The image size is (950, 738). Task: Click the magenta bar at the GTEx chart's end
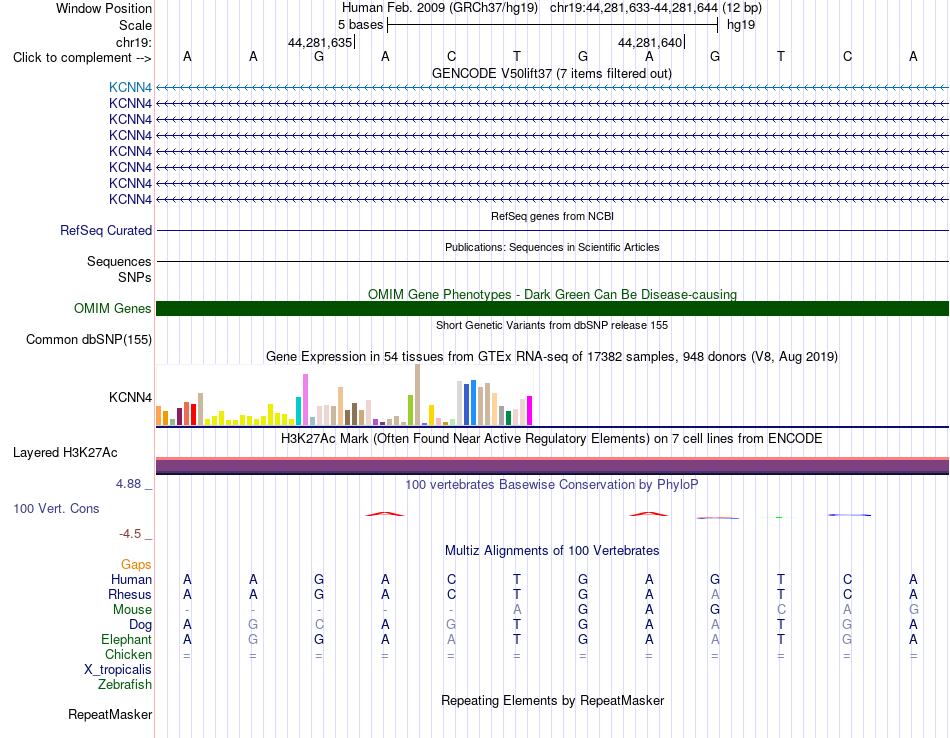[530, 410]
